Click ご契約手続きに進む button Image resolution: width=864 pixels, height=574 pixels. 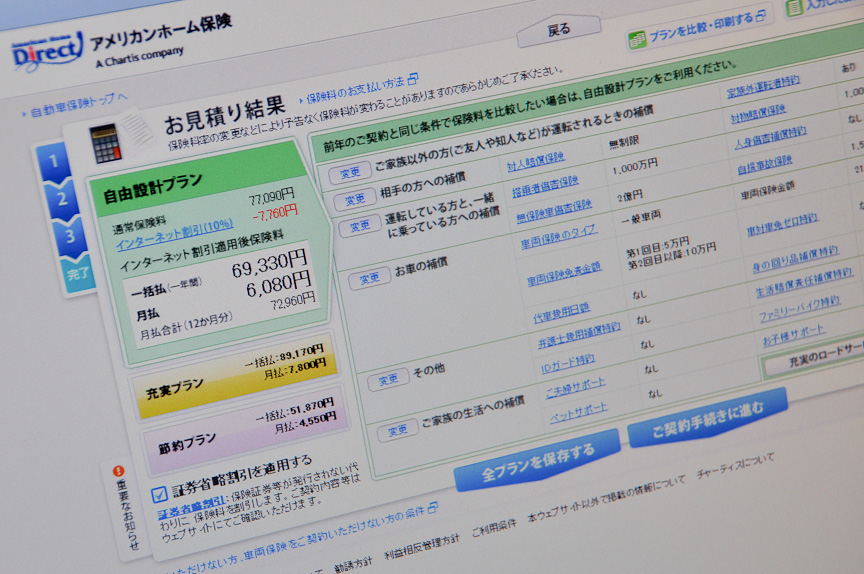point(708,417)
